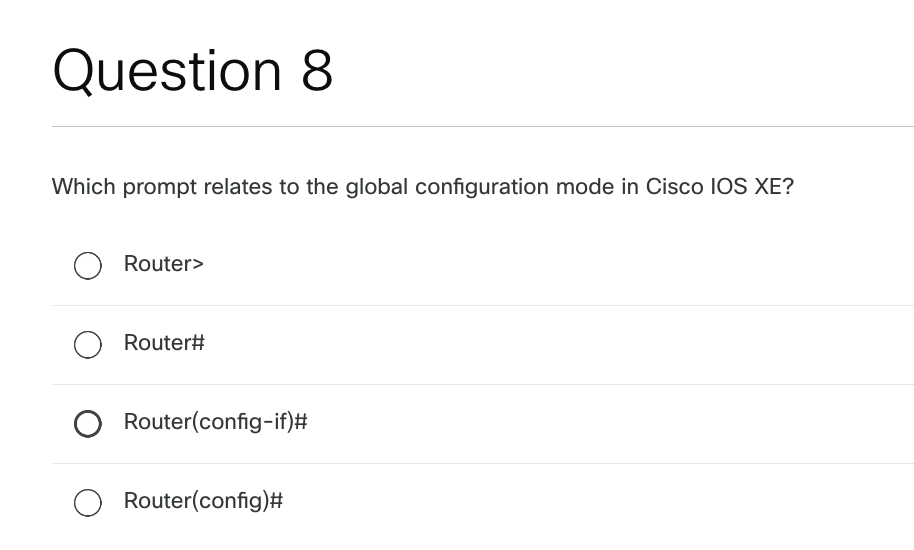
Task: Click the 'Question 8' heading
Action: click(x=193, y=72)
